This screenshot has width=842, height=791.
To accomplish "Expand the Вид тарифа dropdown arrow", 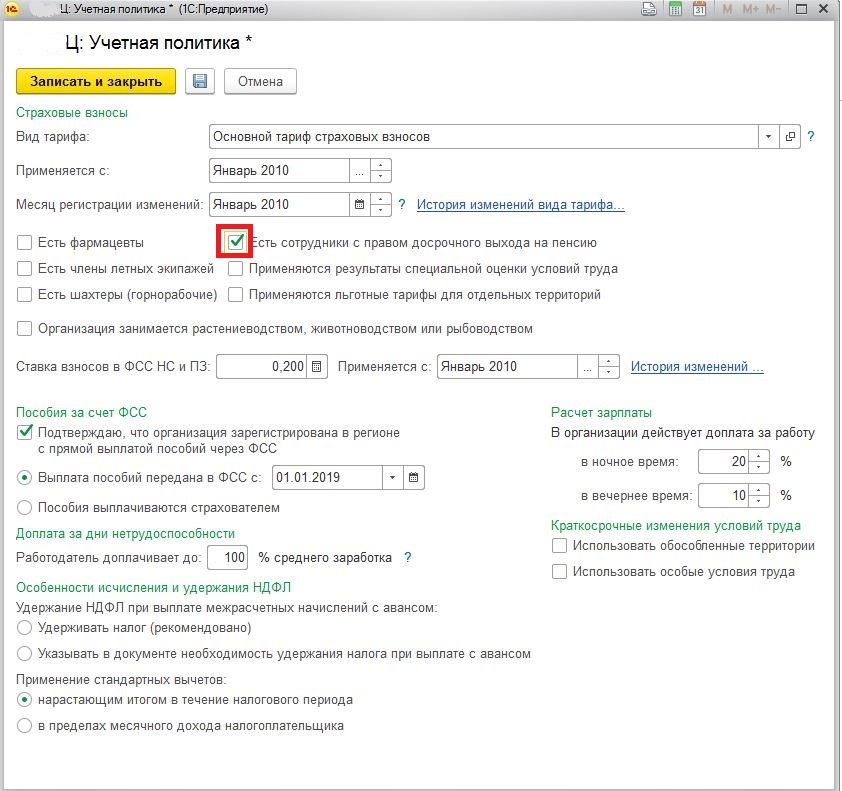I will click(x=768, y=136).
